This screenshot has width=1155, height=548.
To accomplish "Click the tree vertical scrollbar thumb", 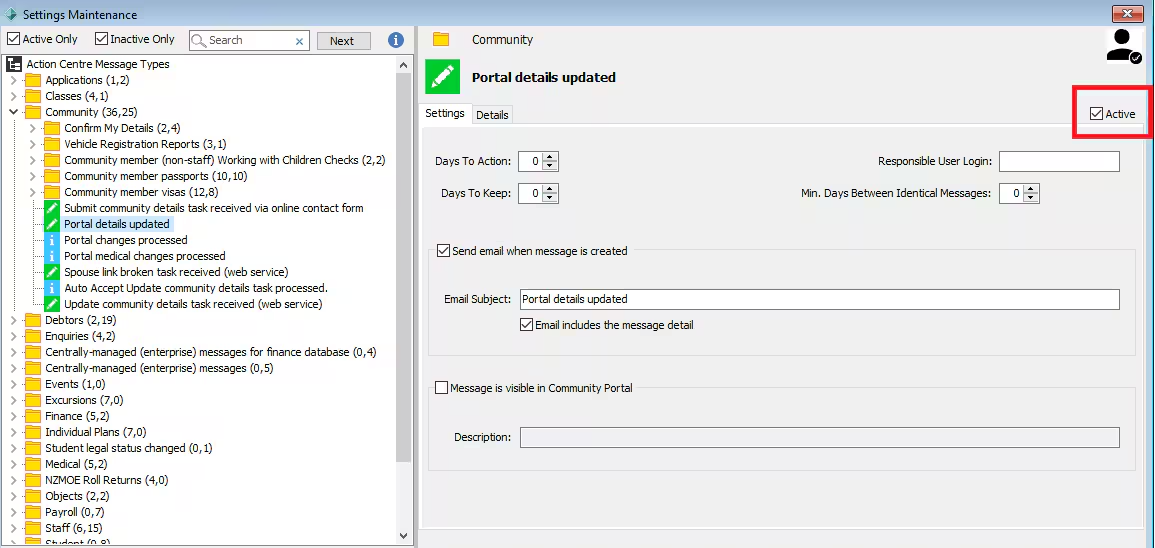I will 404,267.
